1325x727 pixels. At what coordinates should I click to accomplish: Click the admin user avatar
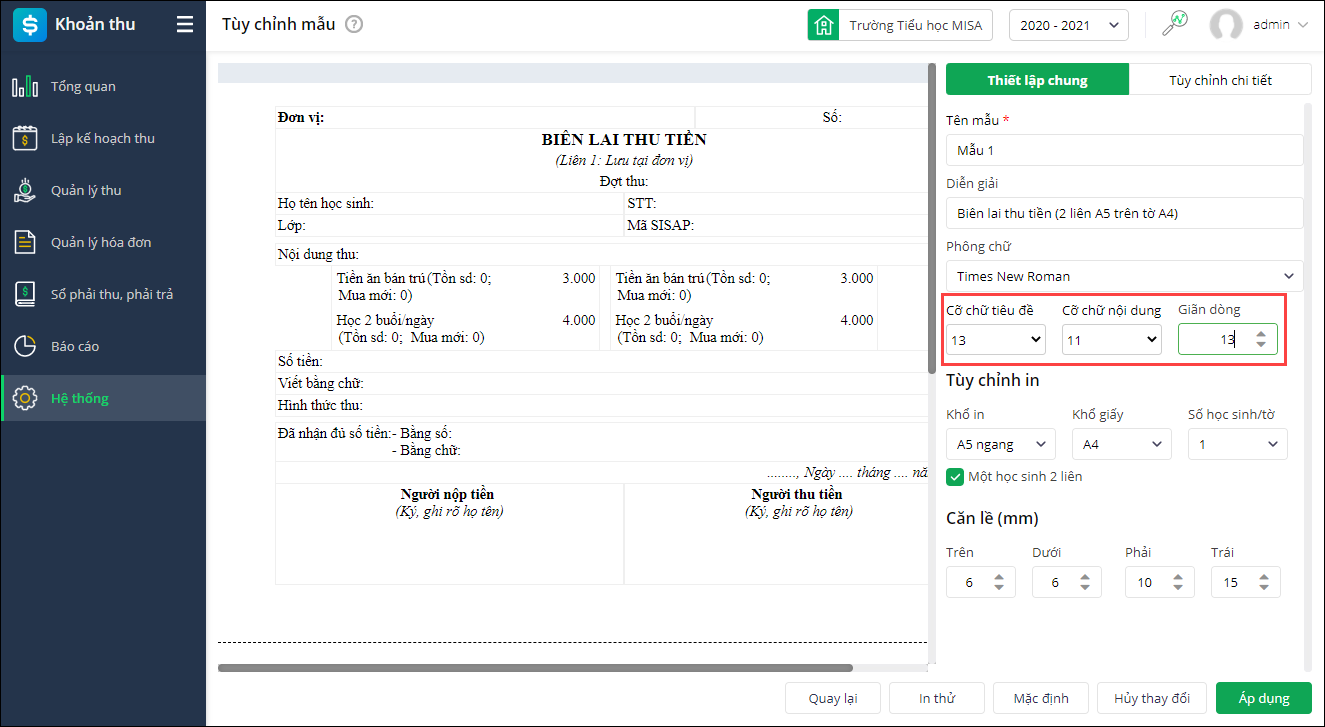pos(1226,25)
